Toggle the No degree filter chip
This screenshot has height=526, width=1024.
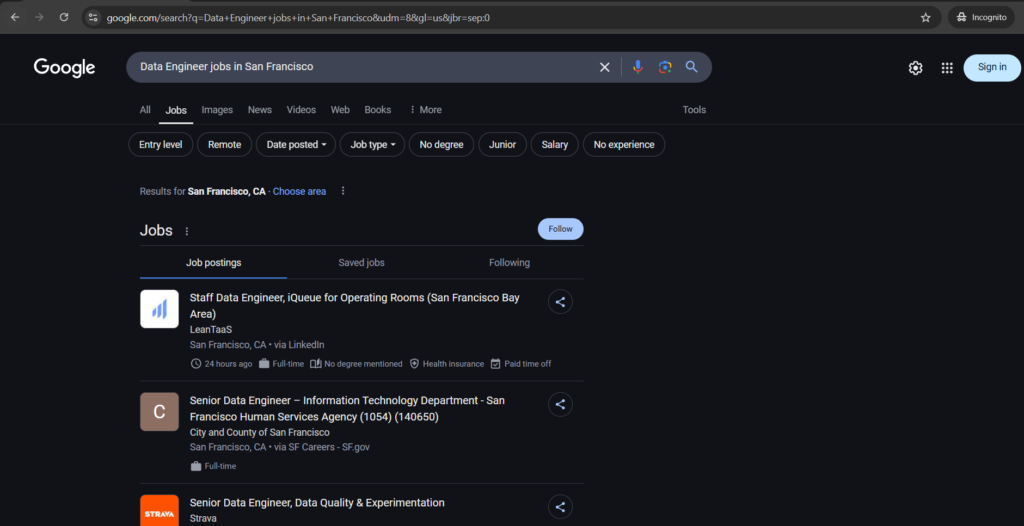(x=441, y=145)
